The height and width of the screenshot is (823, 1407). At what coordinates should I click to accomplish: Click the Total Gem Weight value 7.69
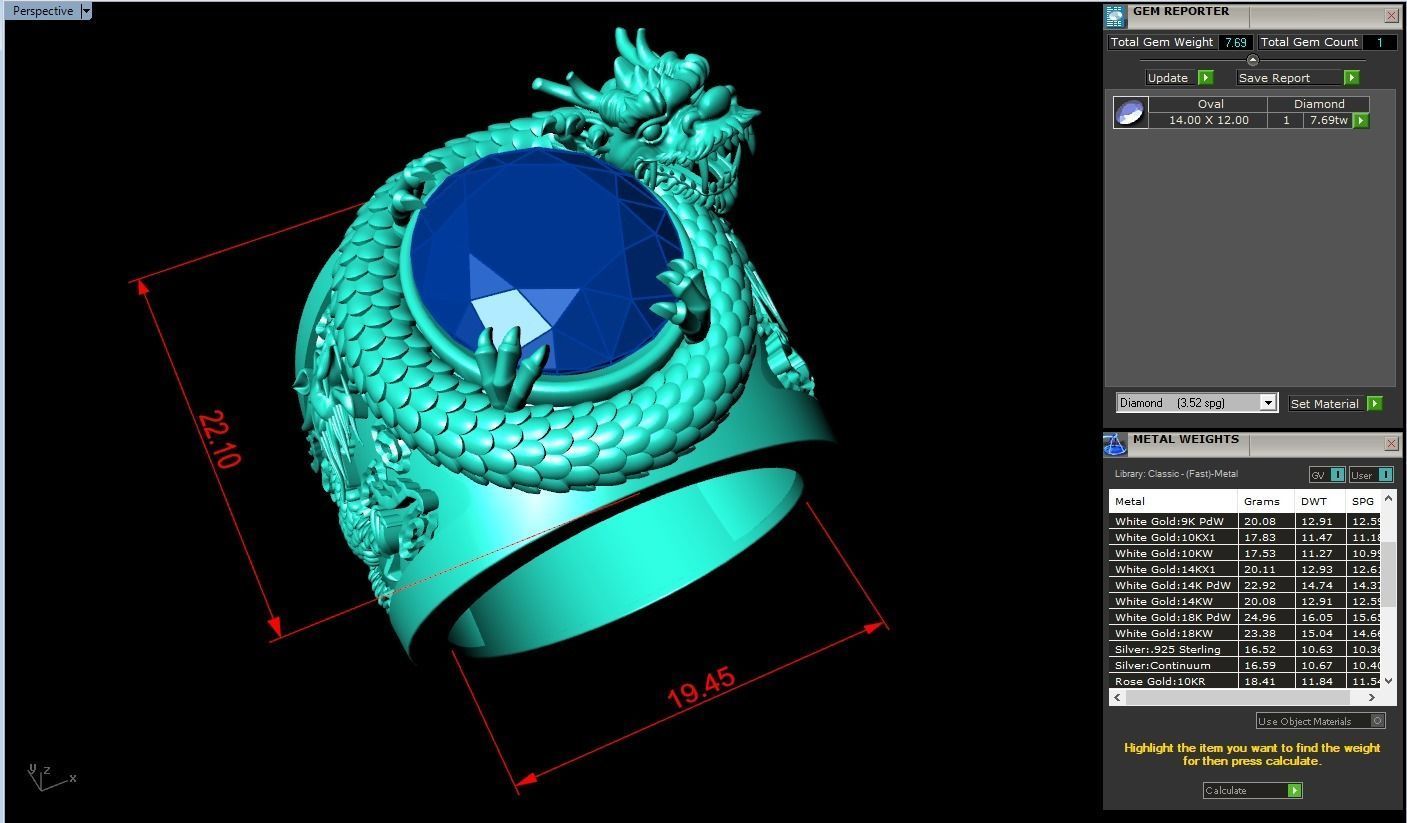[1236, 42]
